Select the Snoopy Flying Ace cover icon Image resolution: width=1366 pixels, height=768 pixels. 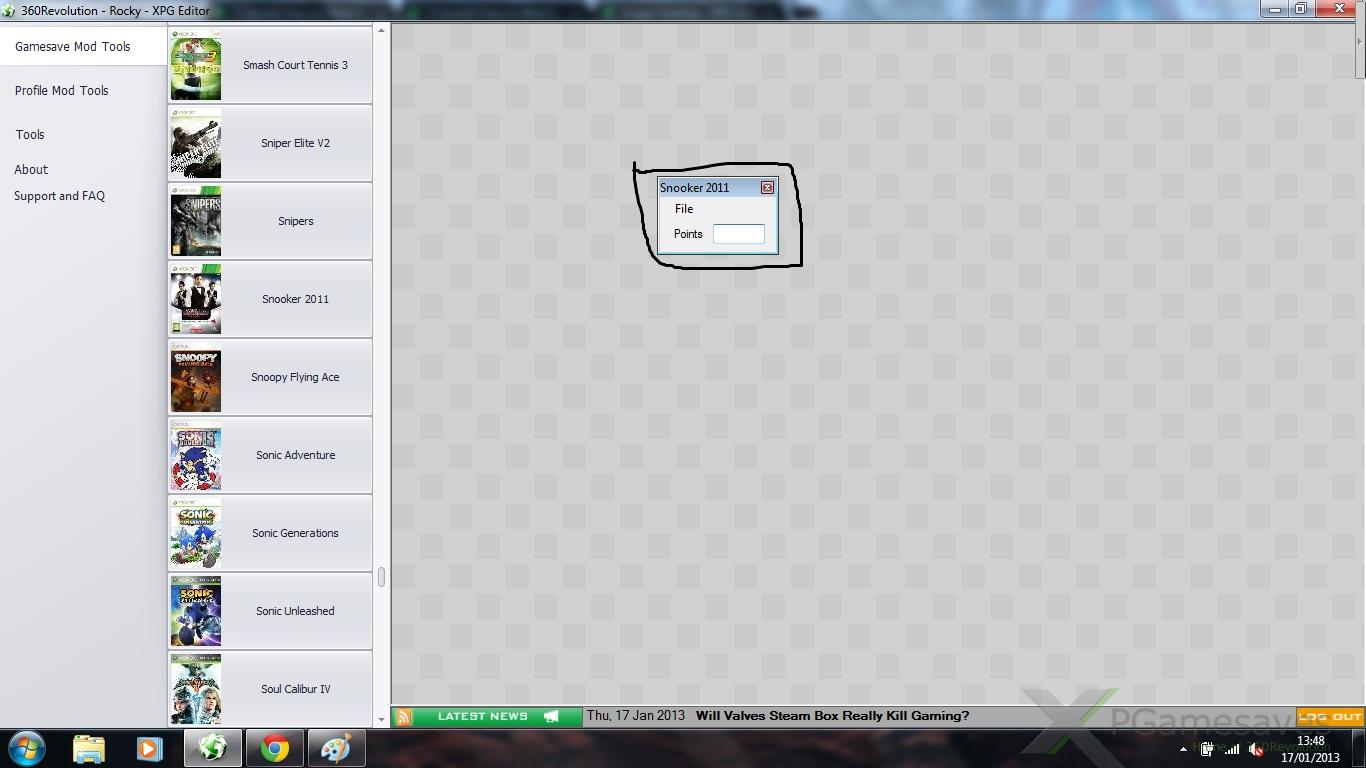point(196,377)
